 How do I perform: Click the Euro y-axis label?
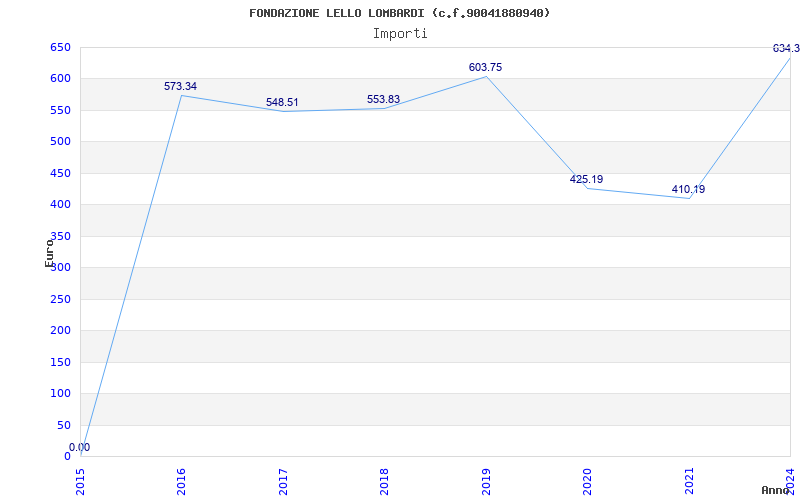49,253
